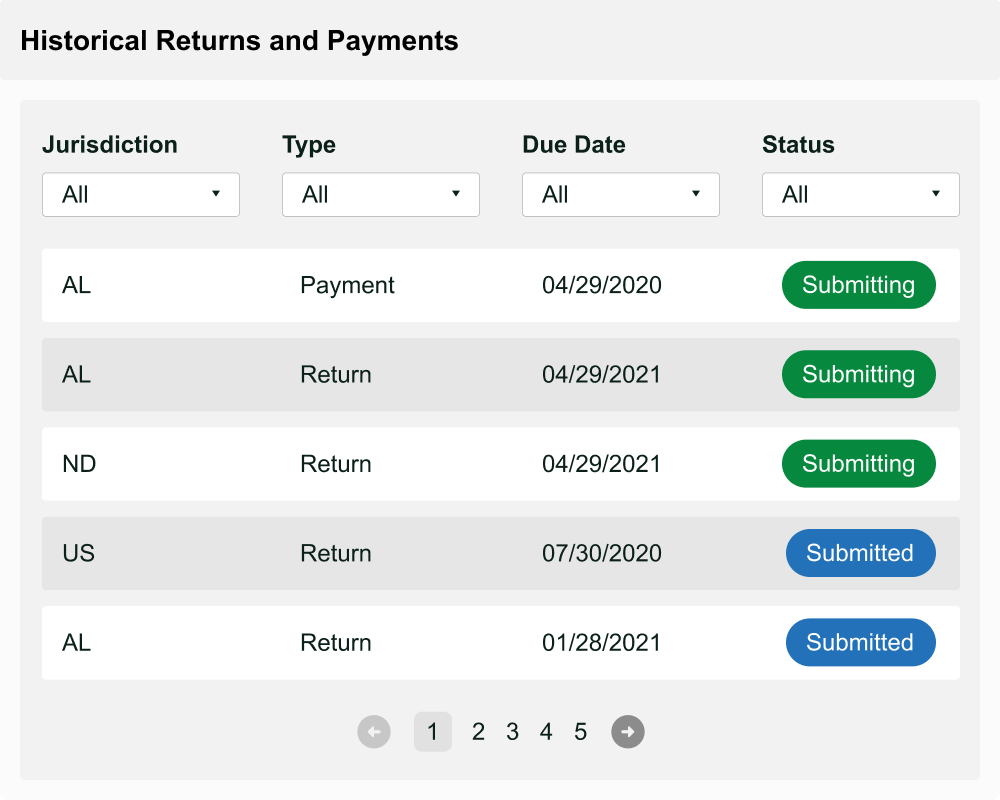The width and height of the screenshot is (1000, 800).
Task: Select page 3 in pagination
Action: tap(512, 732)
